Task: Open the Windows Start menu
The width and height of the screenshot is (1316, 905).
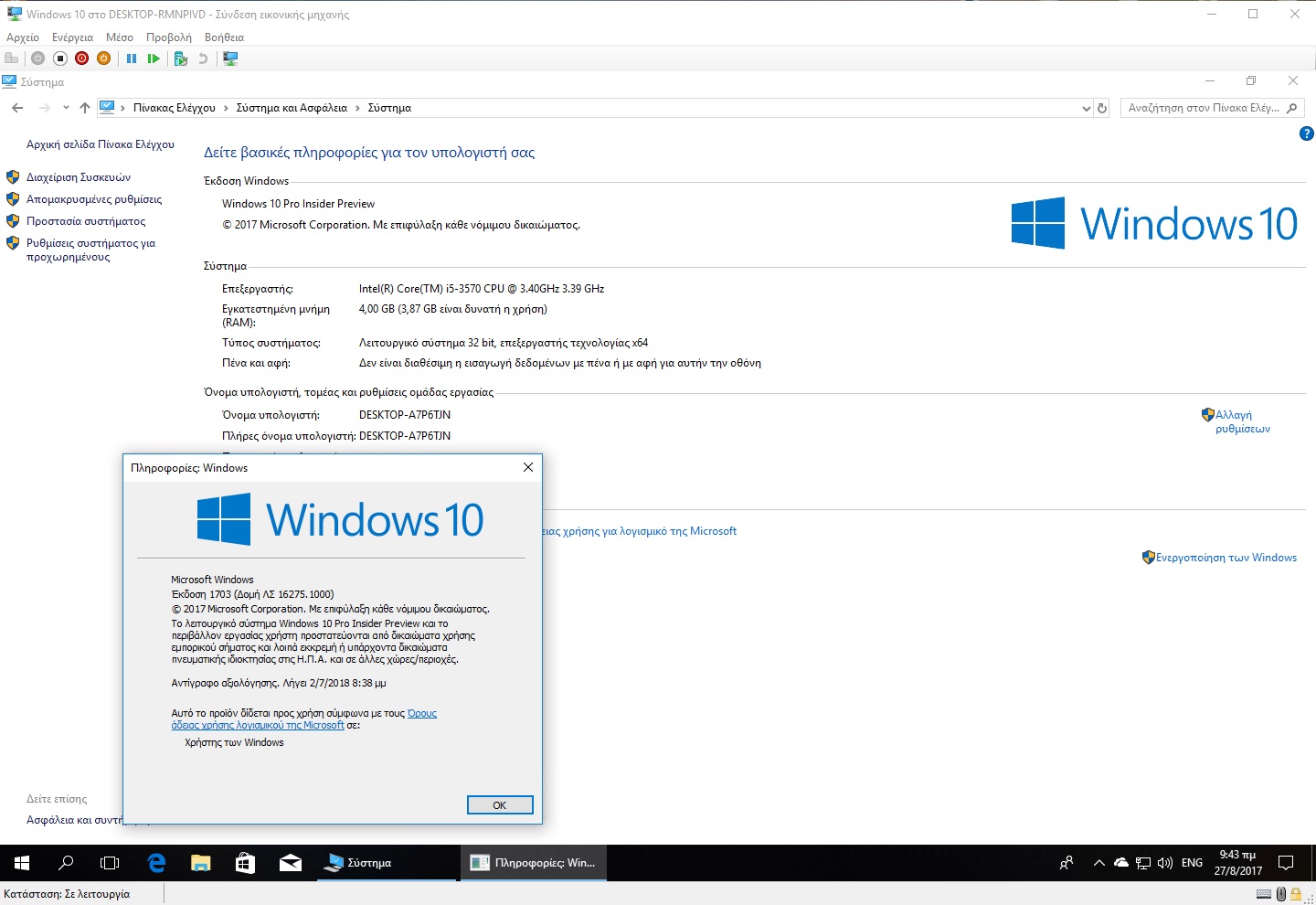Action: pos(22,863)
